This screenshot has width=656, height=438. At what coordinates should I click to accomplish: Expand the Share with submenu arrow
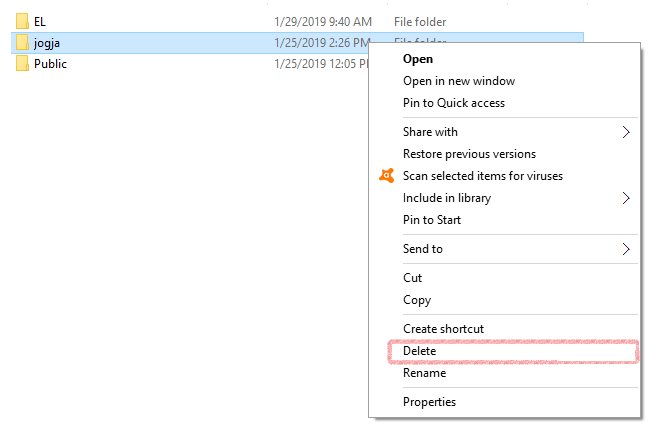pos(626,132)
